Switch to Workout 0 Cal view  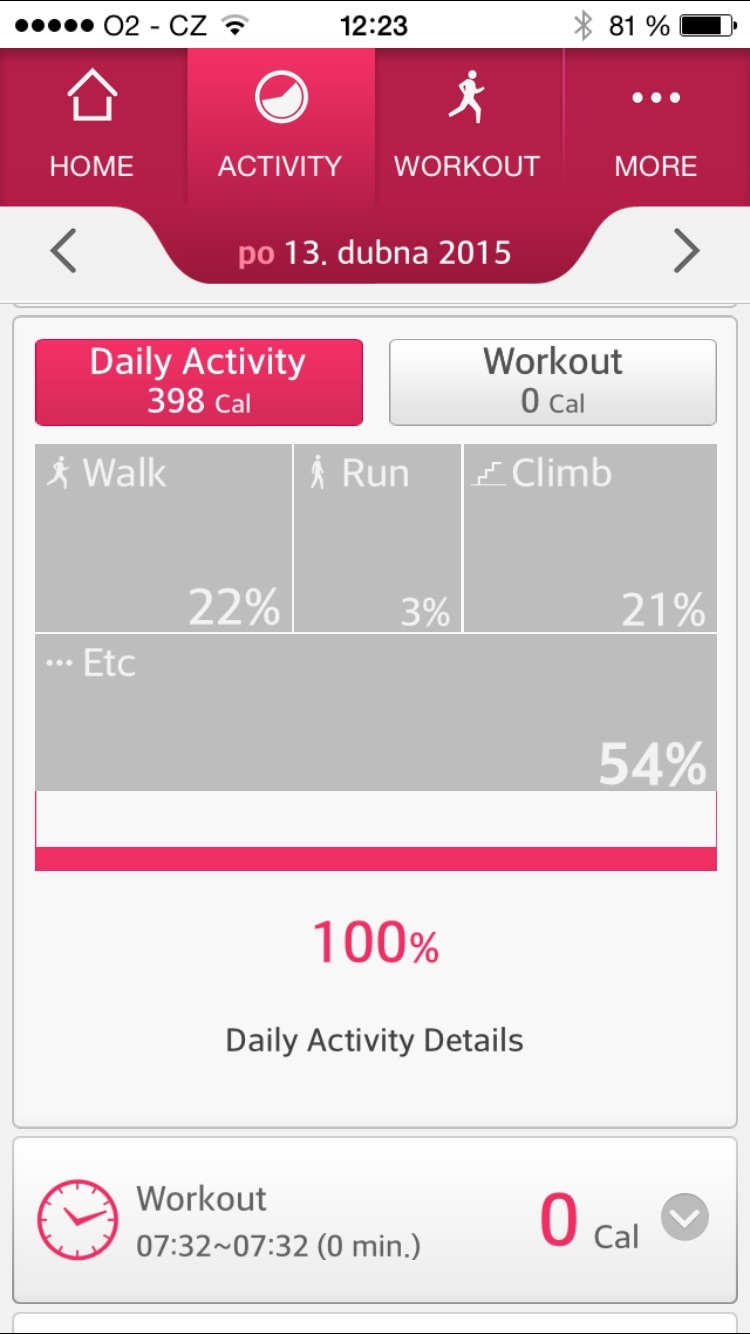(552, 382)
